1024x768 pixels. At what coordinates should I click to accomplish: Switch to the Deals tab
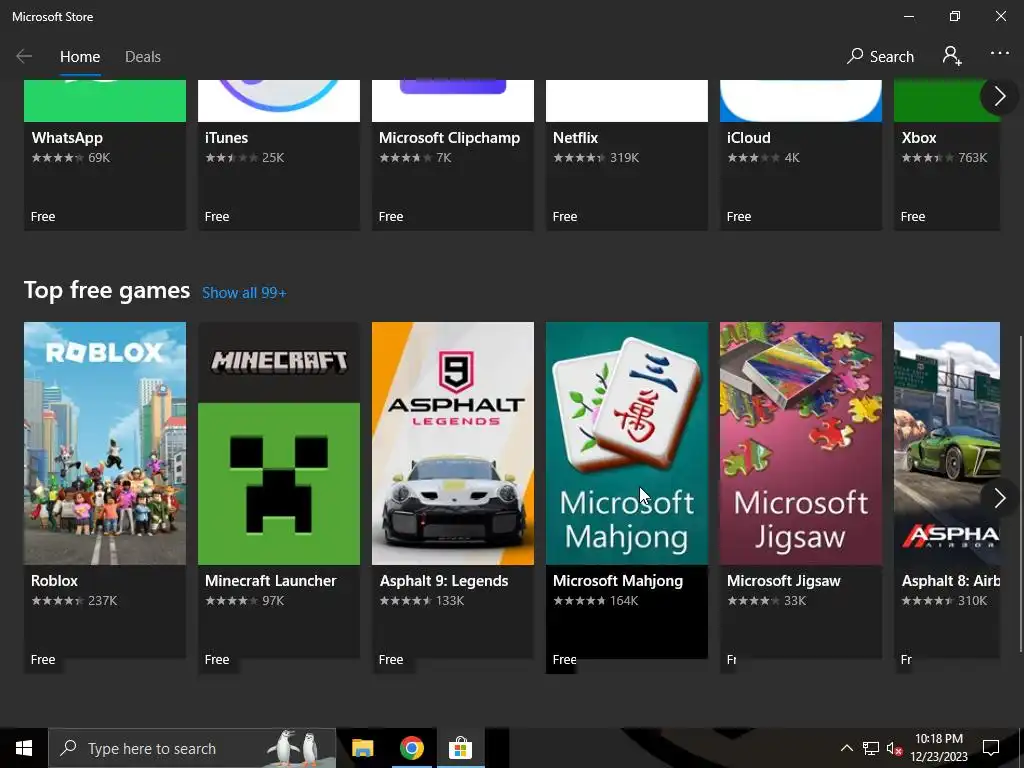143,57
